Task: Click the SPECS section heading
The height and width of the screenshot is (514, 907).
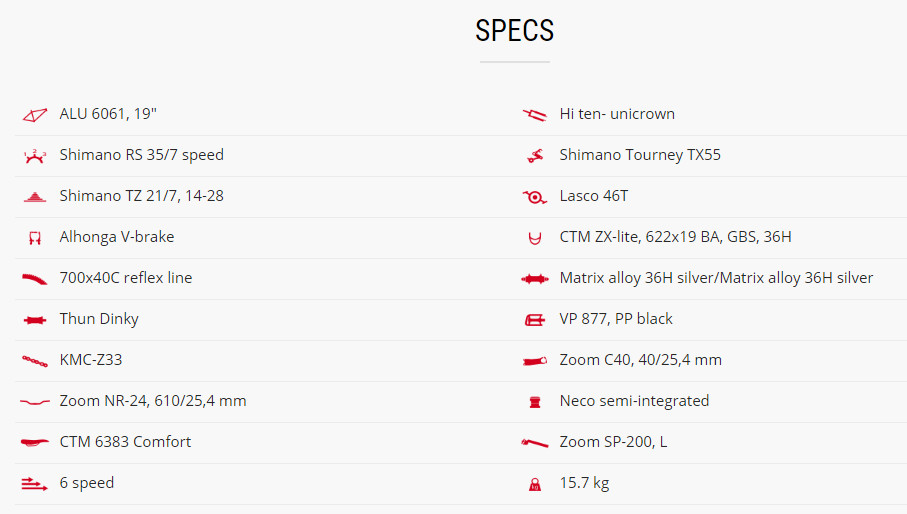Action: tap(515, 31)
